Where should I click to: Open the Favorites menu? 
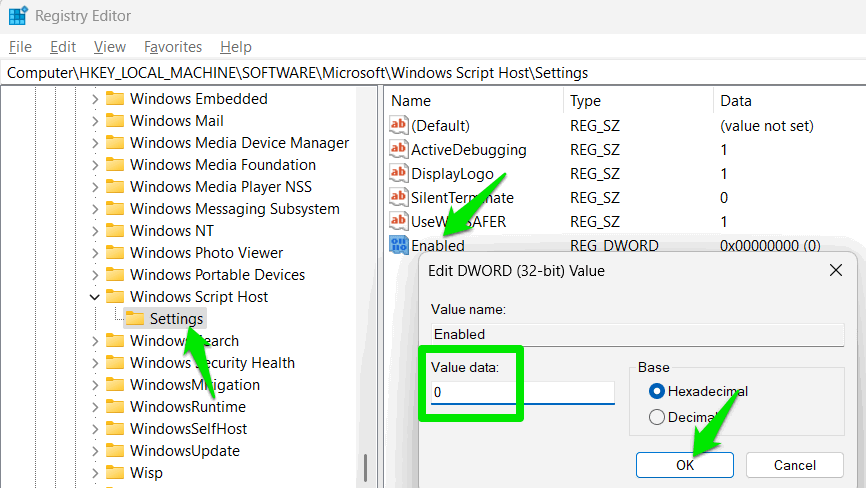(173, 47)
